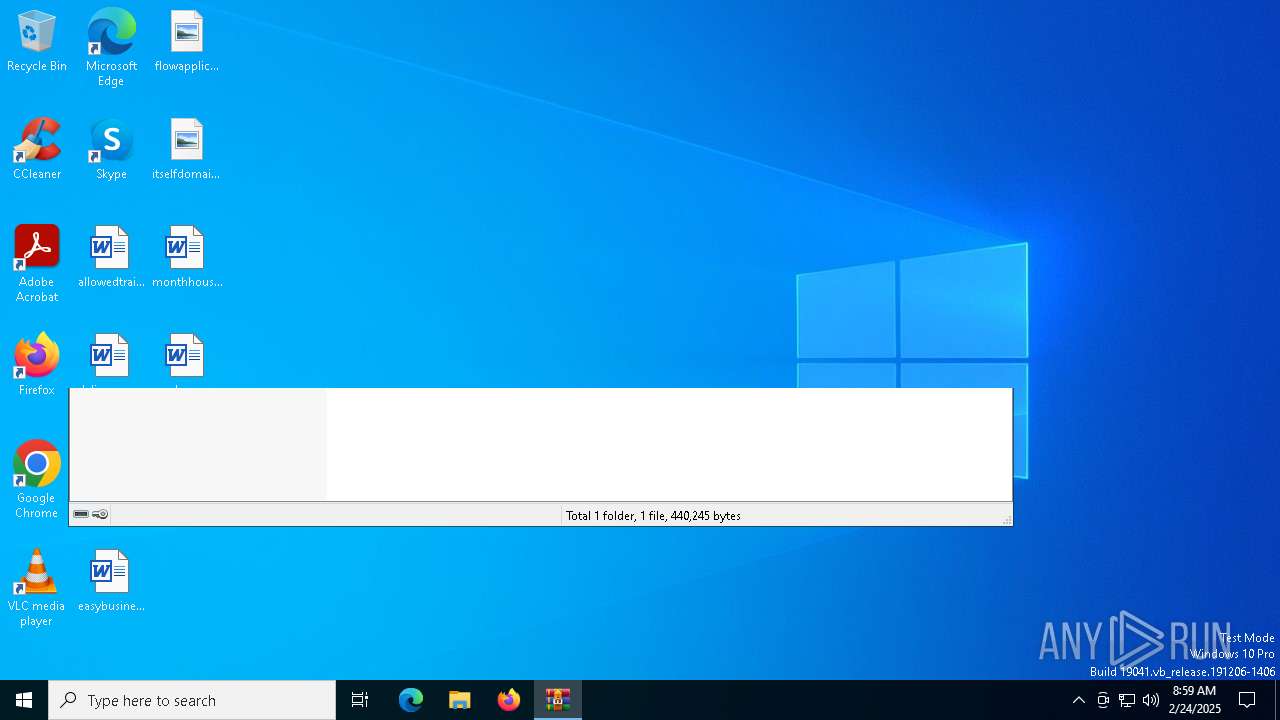Viewport: 1280px width, 720px height.
Task: Open the Recycle Bin desktop icon
Action: click(x=37, y=41)
